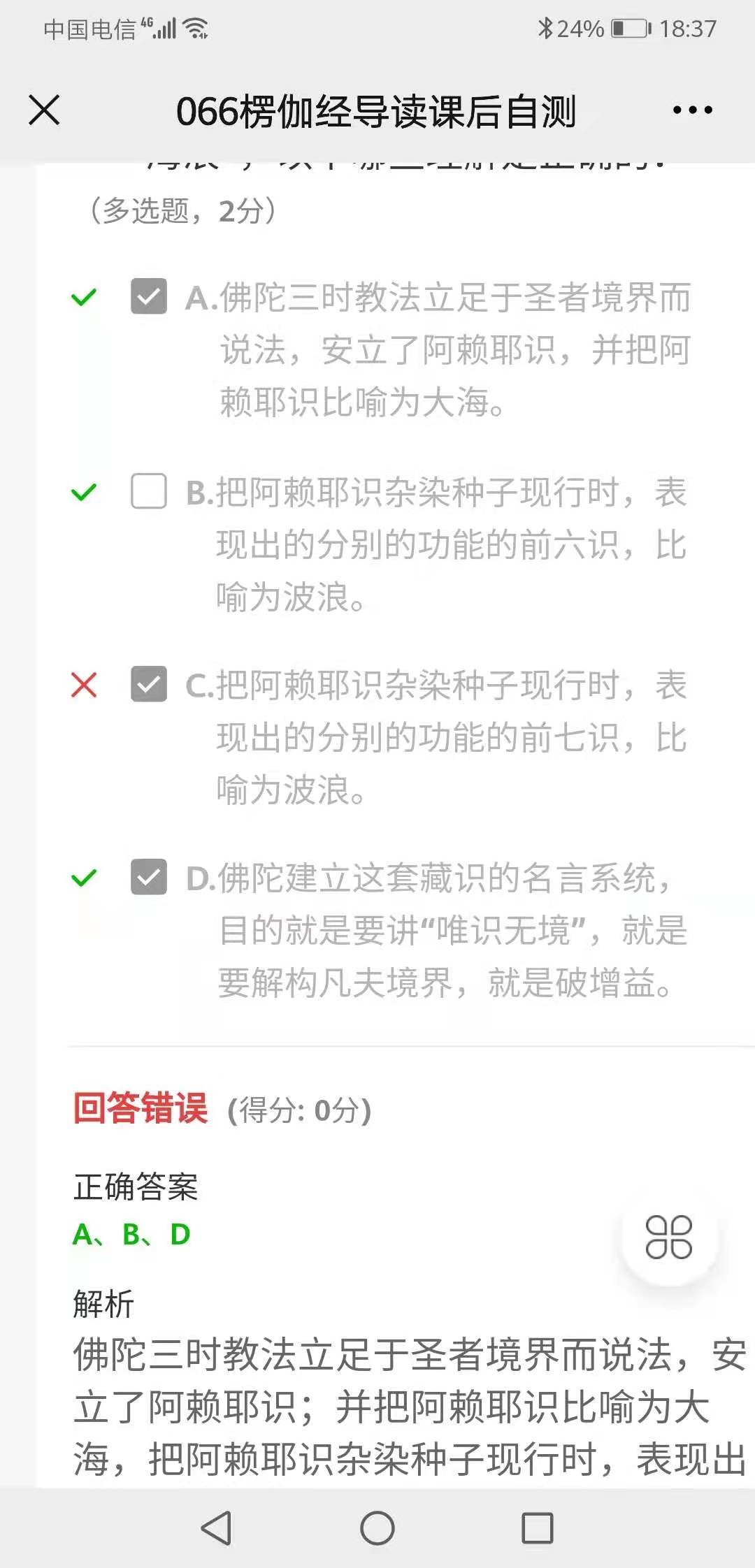Tap the 回答错误 result label
Image resolution: width=755 pixels, height=1568 pixels.
pos(141,1108)
